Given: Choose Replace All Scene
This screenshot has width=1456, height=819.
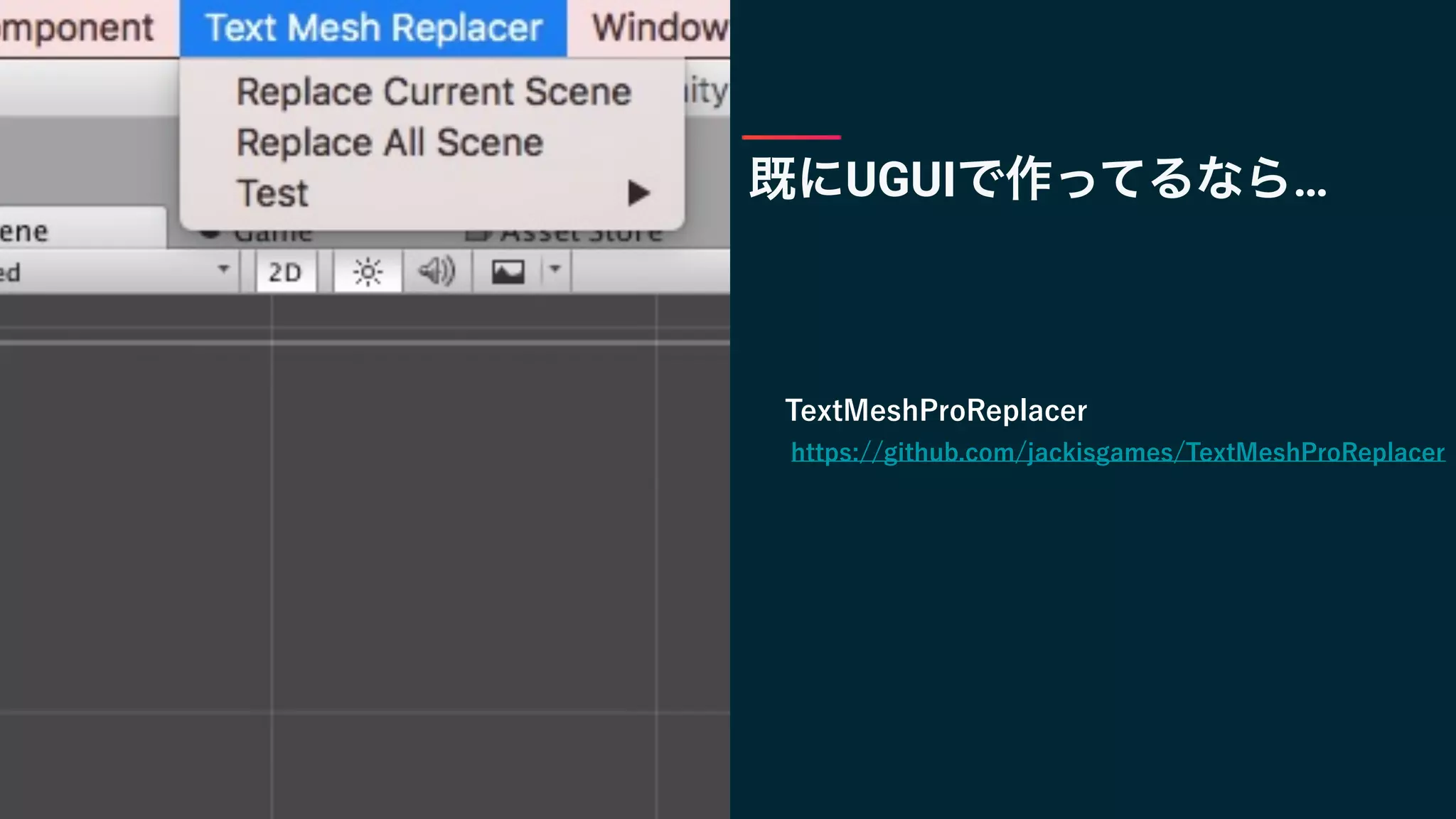Looking at the screenshot, I should [x=434, y=142].
